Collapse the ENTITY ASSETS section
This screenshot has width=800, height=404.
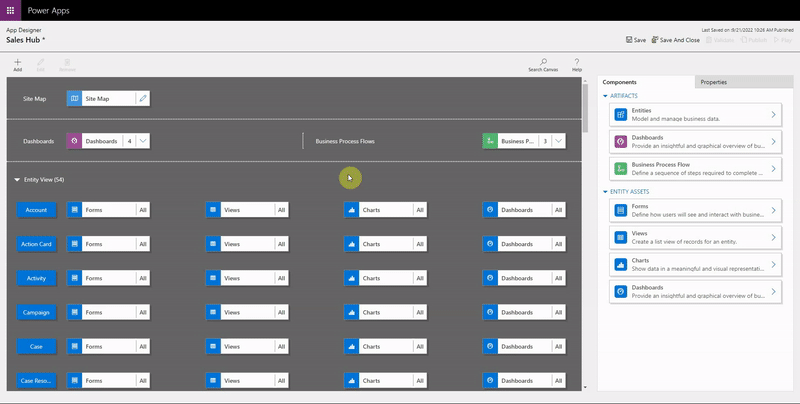coord(605,192)
